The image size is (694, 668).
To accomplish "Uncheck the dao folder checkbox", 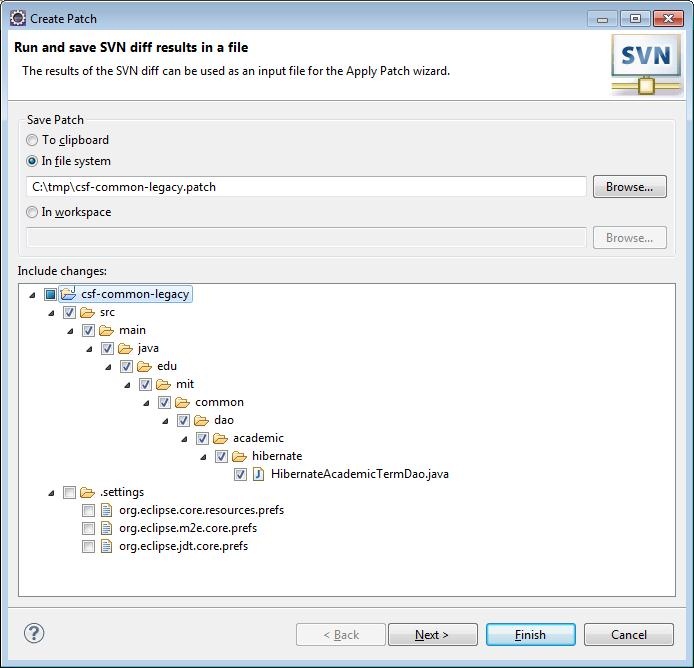I will (183, 420).
